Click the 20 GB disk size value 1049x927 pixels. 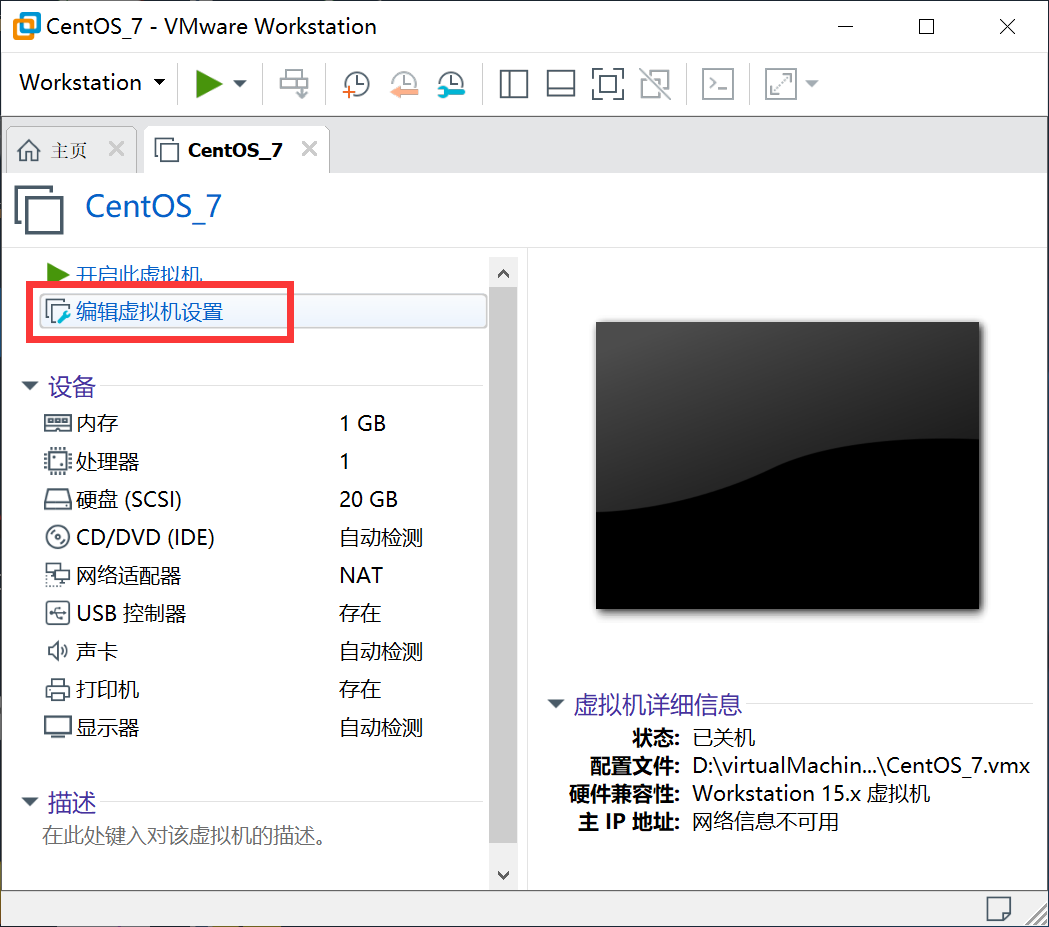click(x=369, y=500)
